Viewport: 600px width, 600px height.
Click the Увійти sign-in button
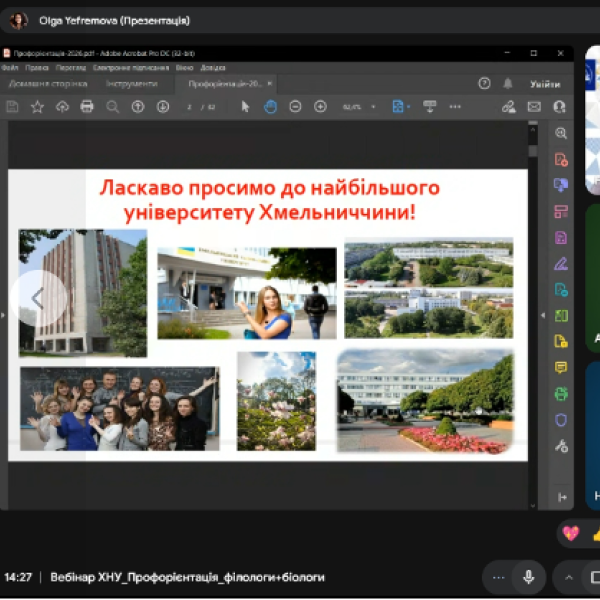[545, 84]
